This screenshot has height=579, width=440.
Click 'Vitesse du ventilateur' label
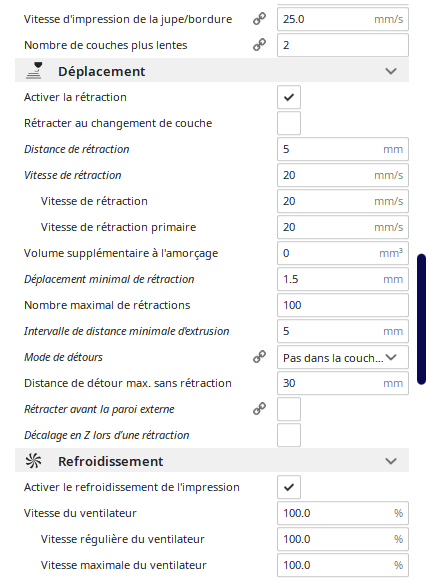coord(80,513)
